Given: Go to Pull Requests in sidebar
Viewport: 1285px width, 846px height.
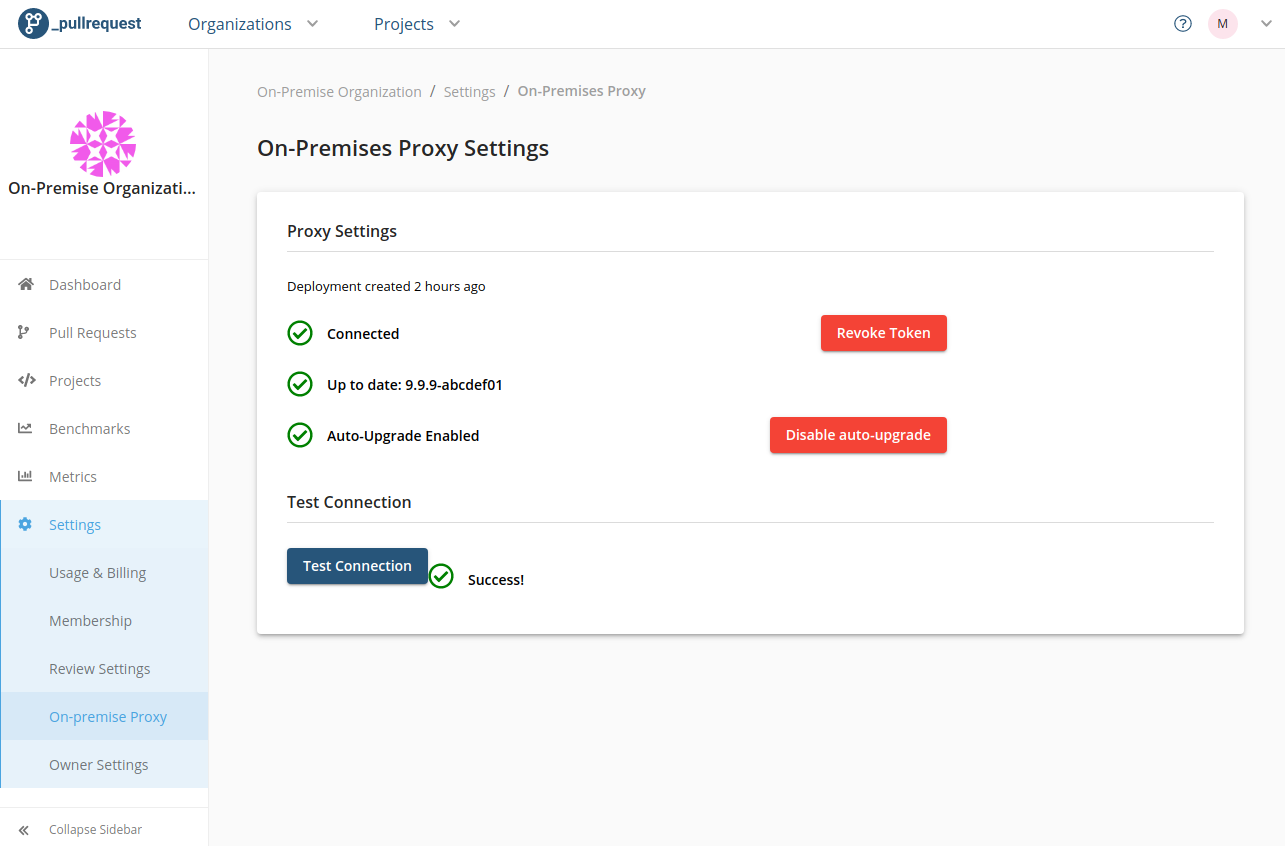Looking at the screenshot, I should point(104,332).
